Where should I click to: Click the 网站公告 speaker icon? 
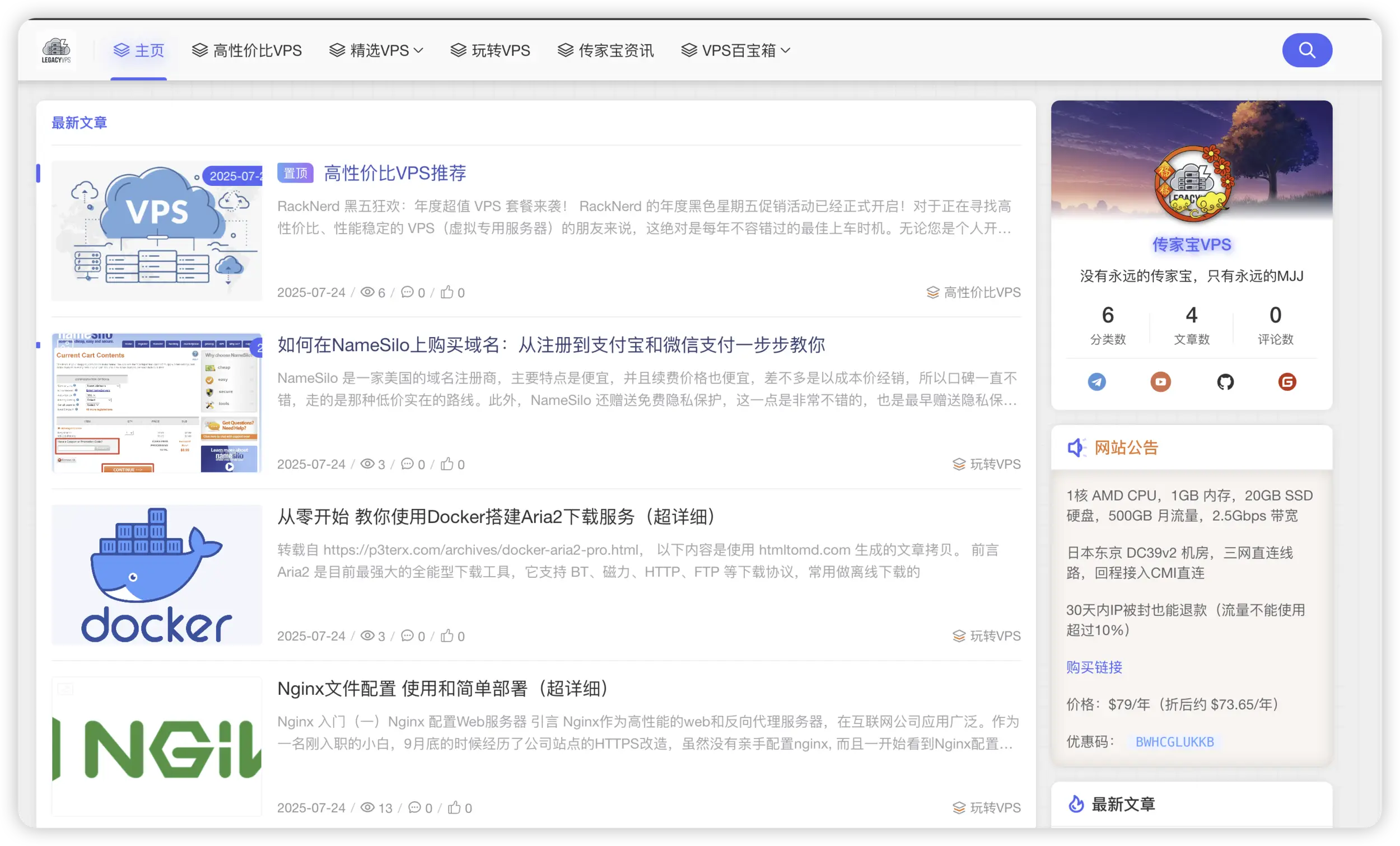(1076, 447)
